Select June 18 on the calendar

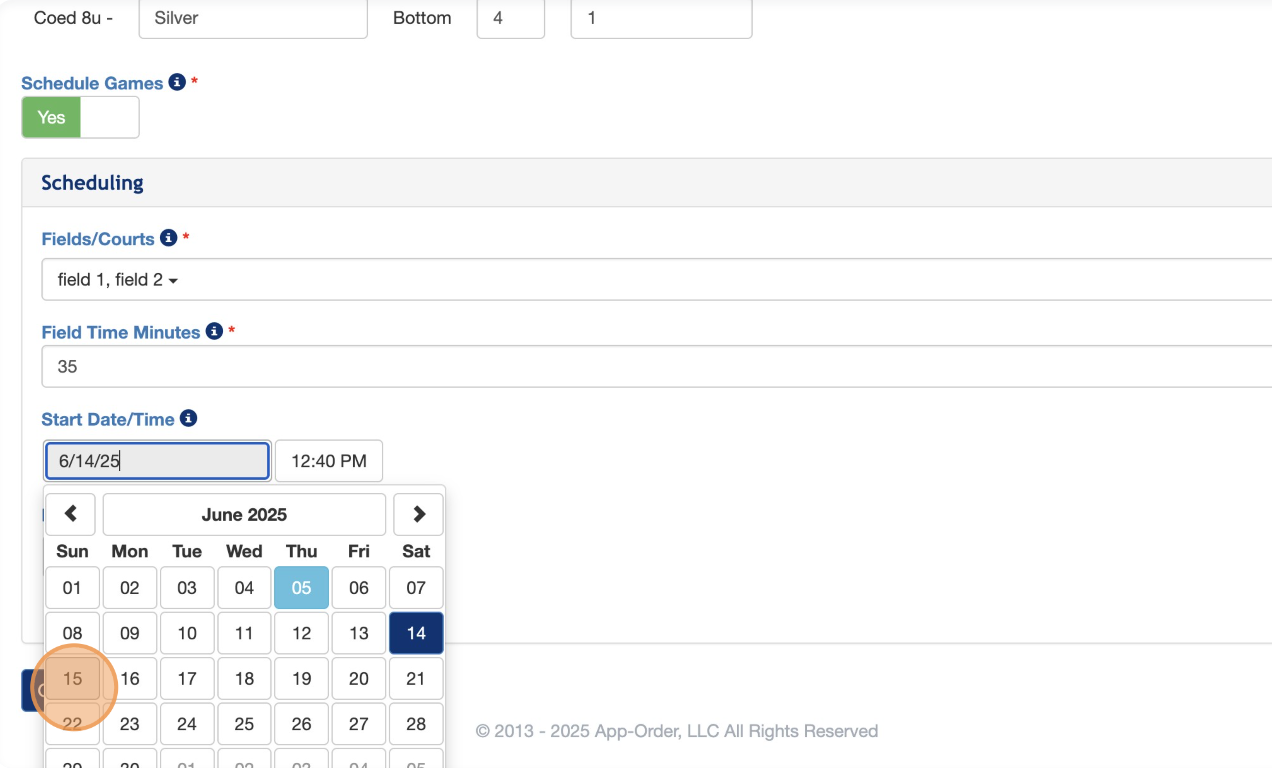(244, 679)
